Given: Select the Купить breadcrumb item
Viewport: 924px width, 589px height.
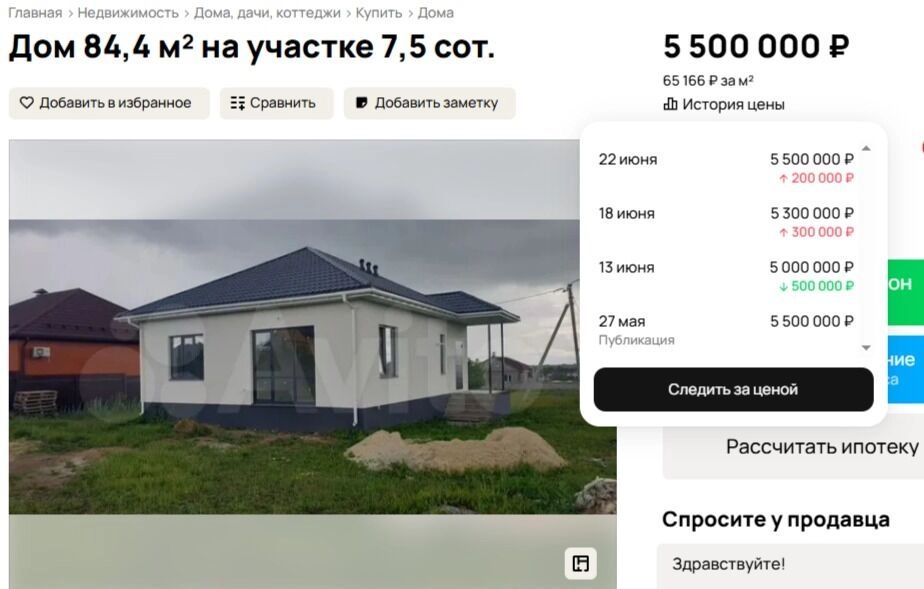Looking at the screenshot, I should (379, 13).
